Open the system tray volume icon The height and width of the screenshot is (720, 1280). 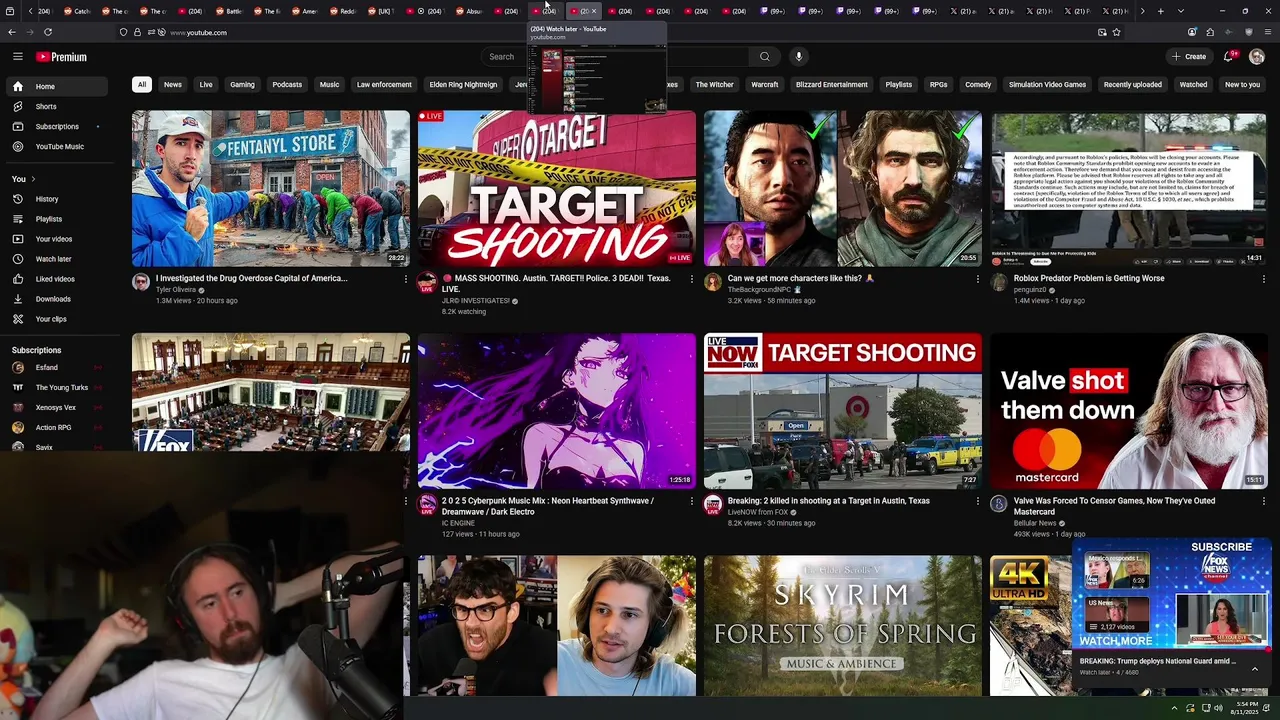click(x=1218, y=708)
